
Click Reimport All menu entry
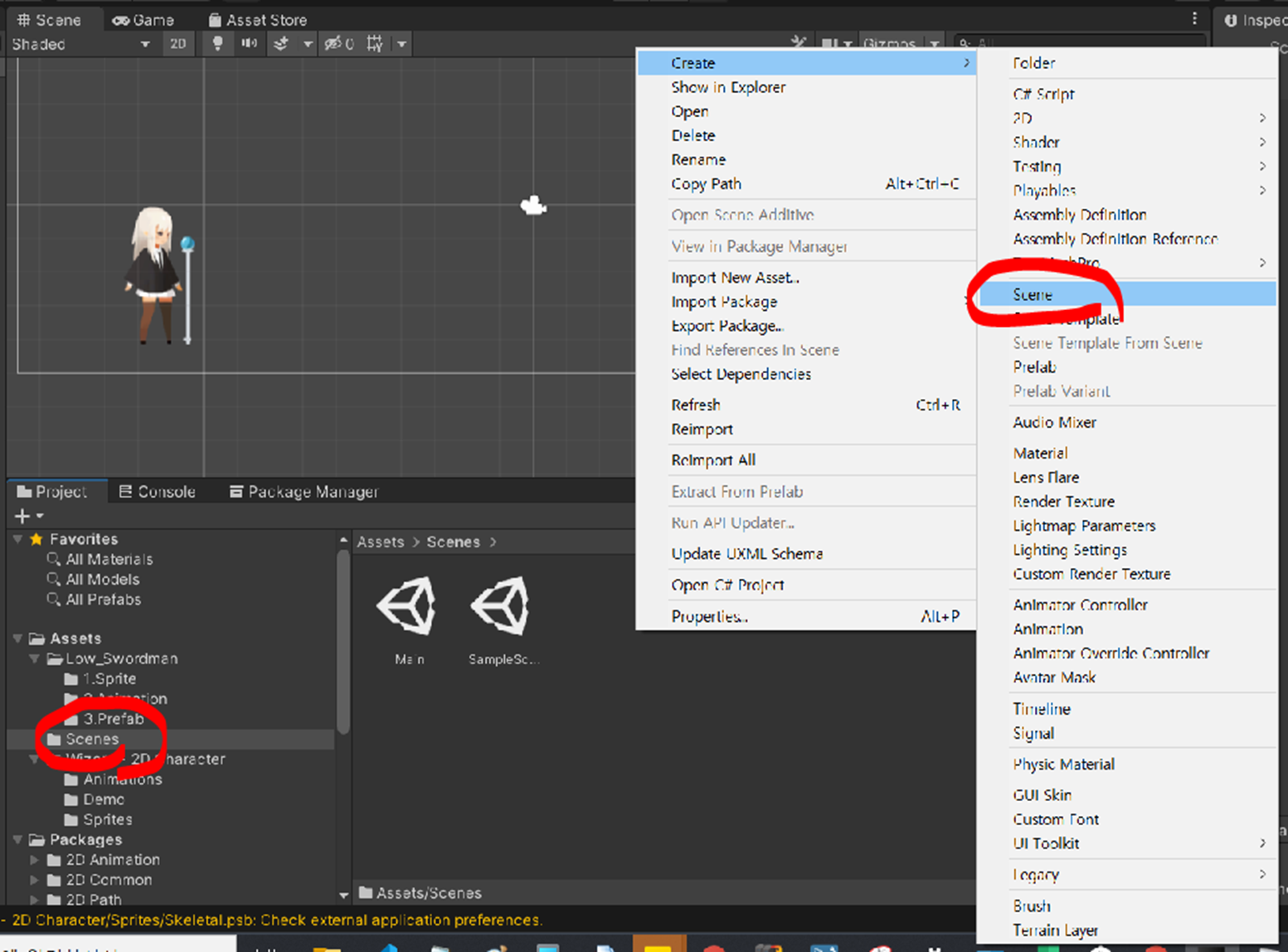tap(806, 460)
